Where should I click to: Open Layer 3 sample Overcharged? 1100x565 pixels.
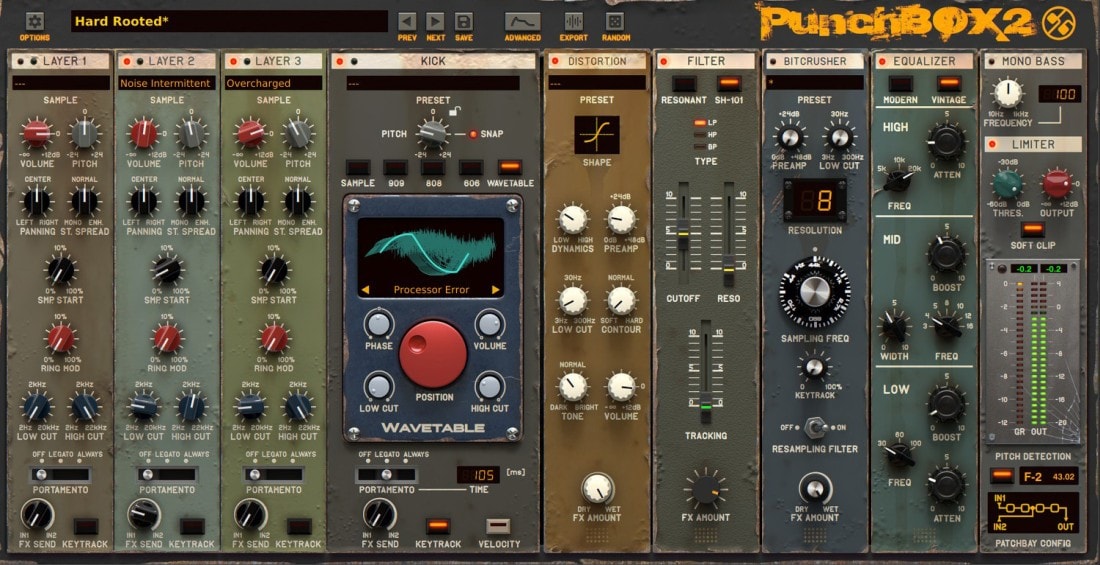274,83
